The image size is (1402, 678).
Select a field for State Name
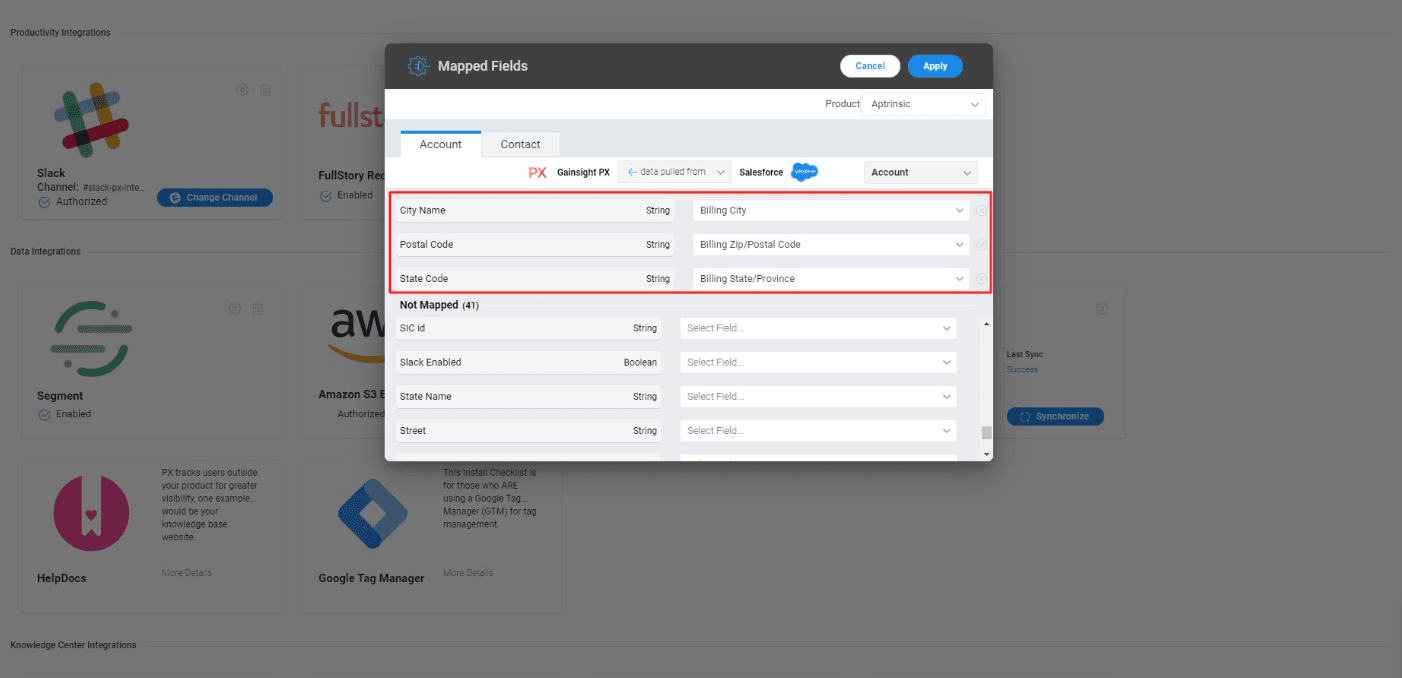tap(818, 397)
